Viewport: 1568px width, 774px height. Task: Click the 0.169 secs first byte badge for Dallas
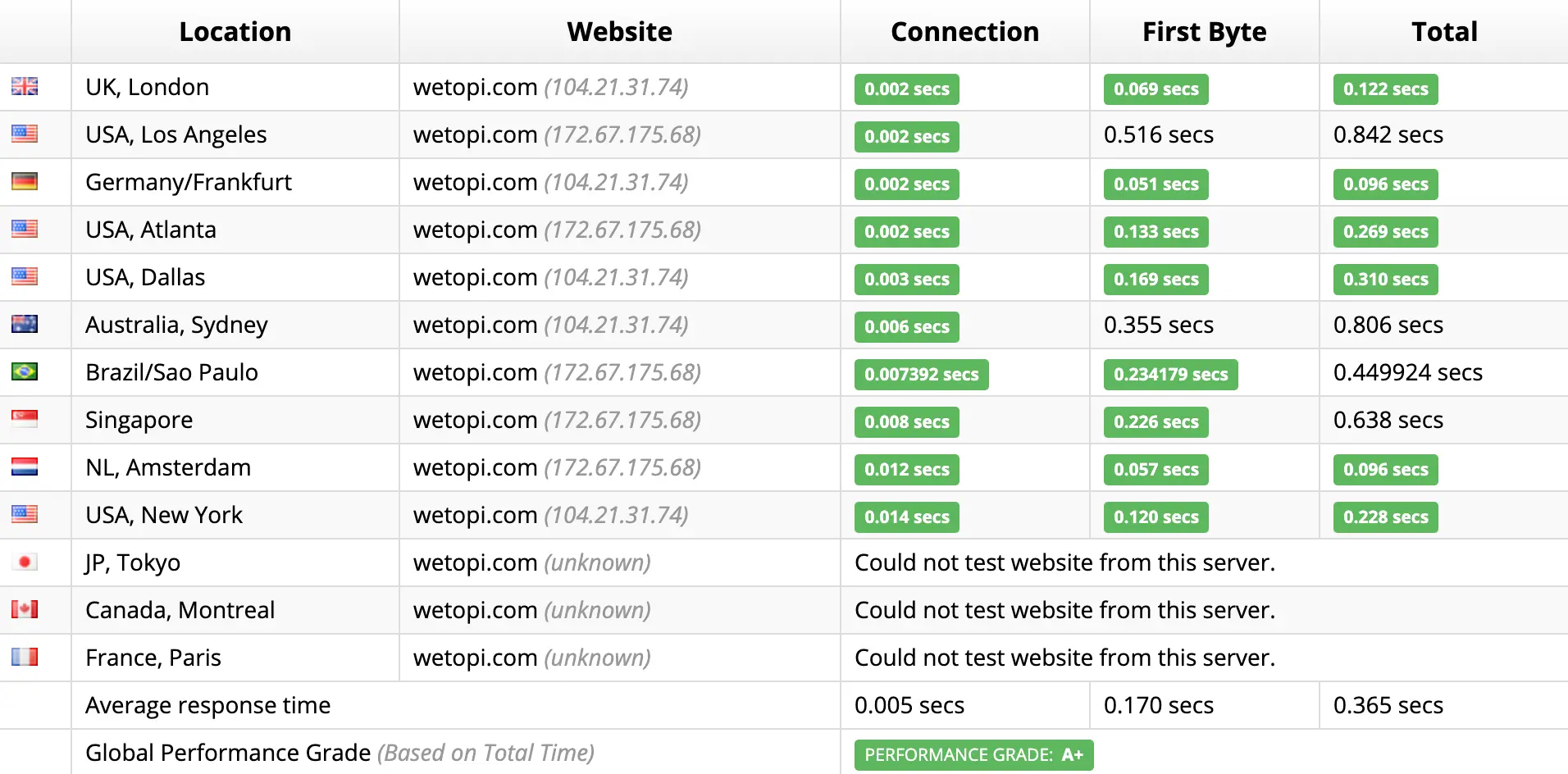pyautogui.click(x=1156, y=280)
